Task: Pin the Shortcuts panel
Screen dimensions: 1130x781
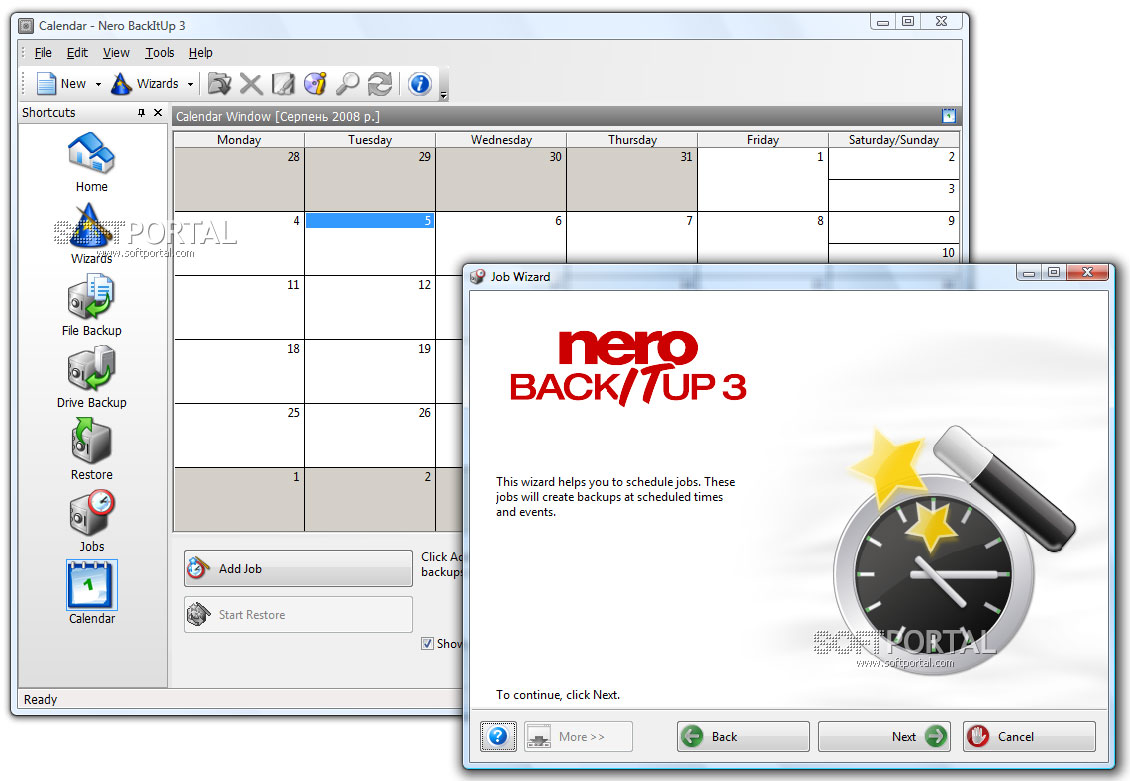Action: (141, 112)
